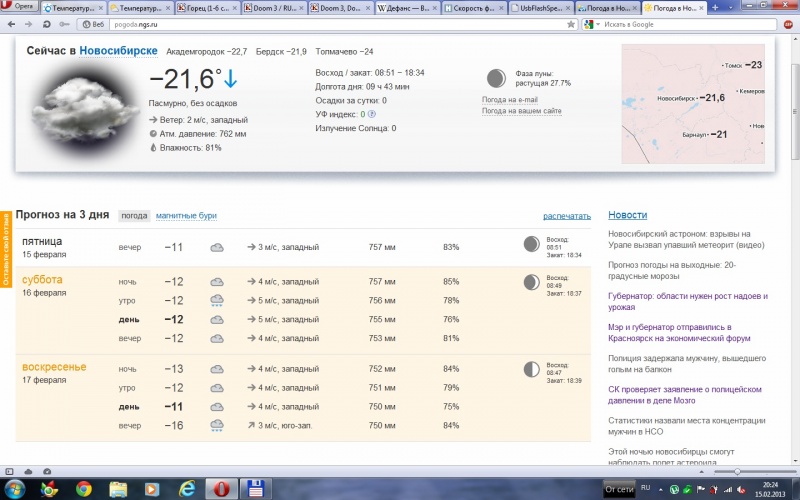Open a new tab with plus button
The image size is (800, 500).
pyautogui.click(x=715, y=8)
